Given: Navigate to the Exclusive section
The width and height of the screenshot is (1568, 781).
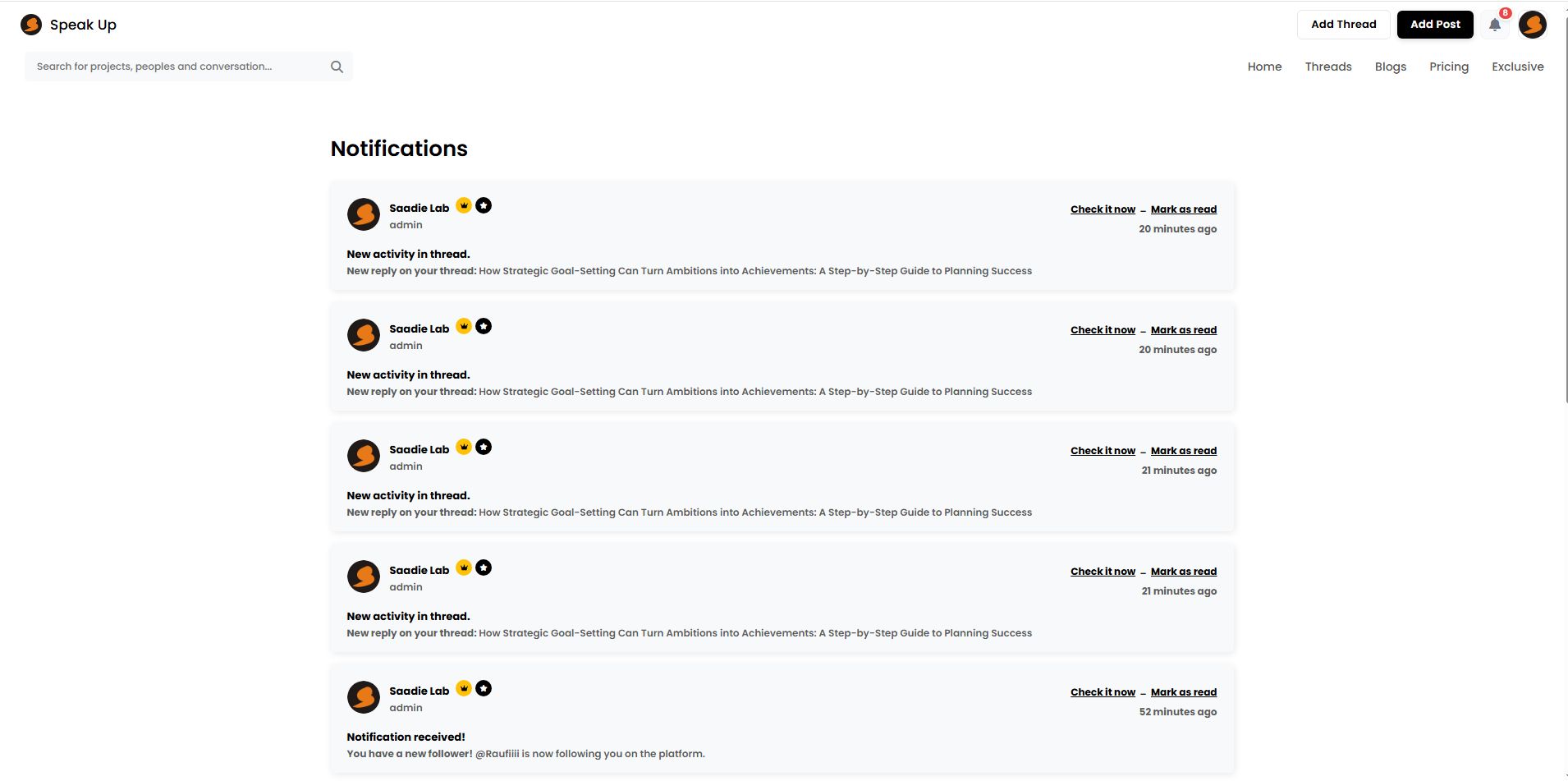Looking at the screenshot, I should pyautogui.click(x=1517, y=67).
